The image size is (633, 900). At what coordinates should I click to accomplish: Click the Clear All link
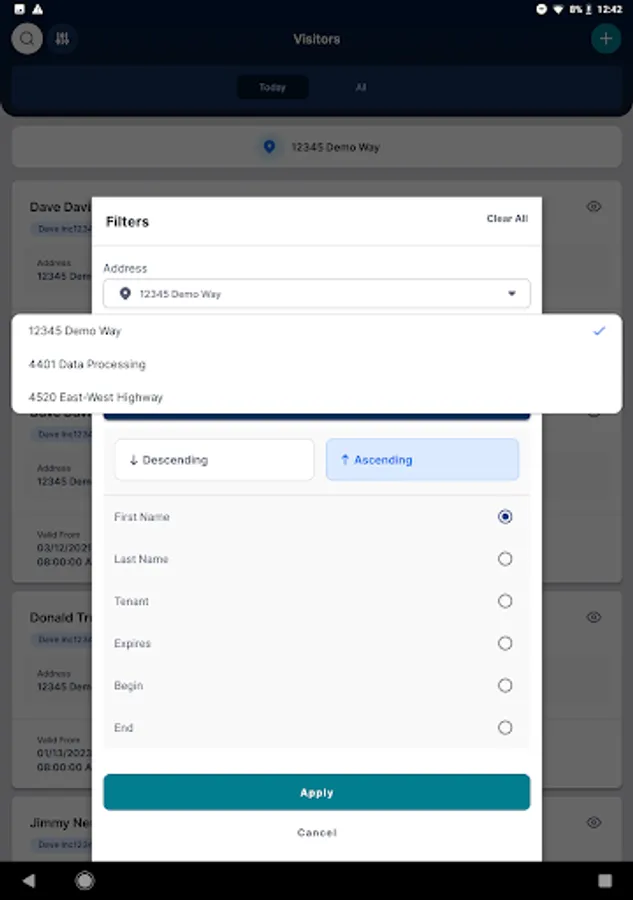coord(507,219)
